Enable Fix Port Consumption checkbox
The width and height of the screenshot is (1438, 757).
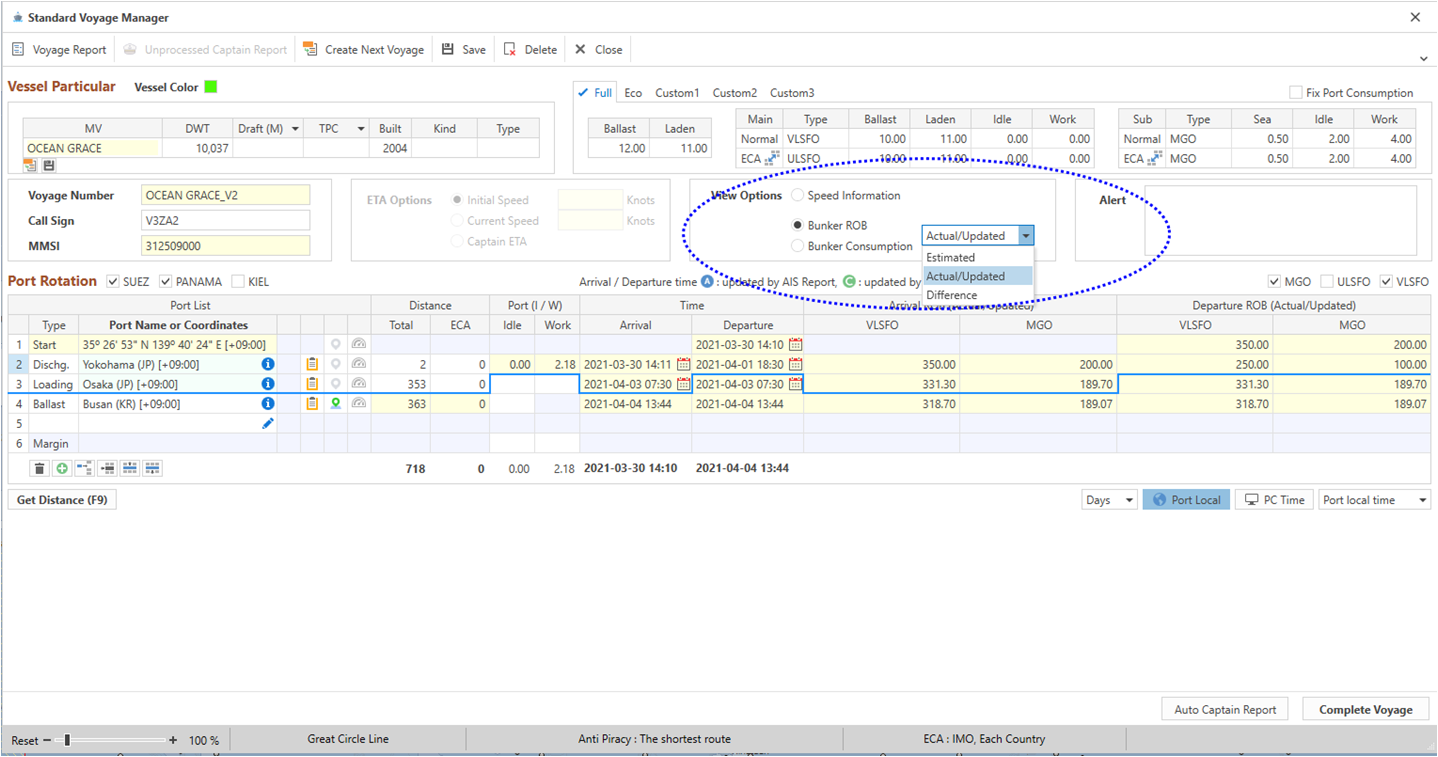click(1296, 92)
